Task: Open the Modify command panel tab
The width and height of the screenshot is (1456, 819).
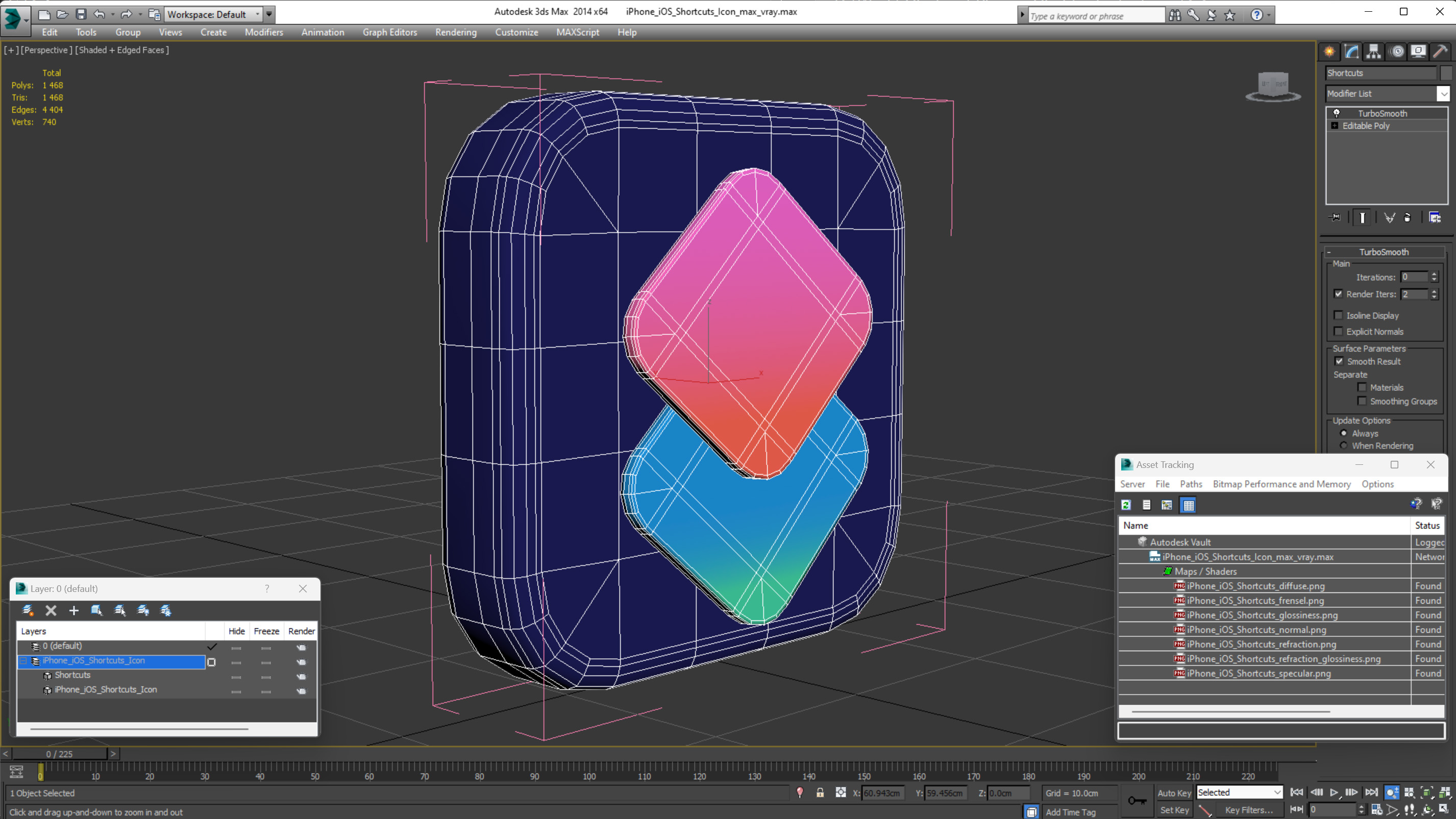Action: tap(1351, 52)
